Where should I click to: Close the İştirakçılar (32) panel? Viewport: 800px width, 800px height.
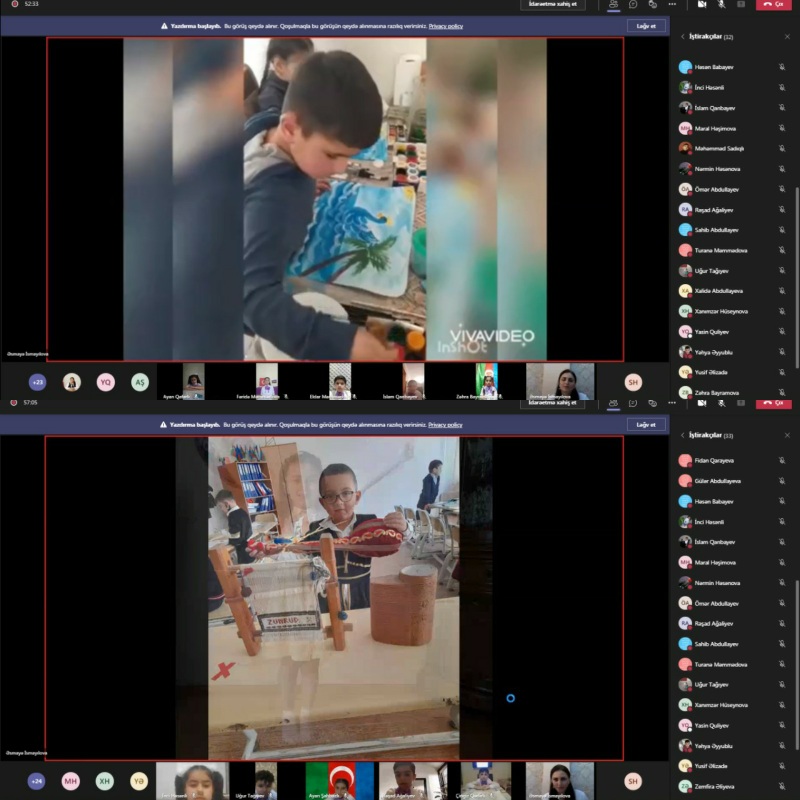(787, 37)
